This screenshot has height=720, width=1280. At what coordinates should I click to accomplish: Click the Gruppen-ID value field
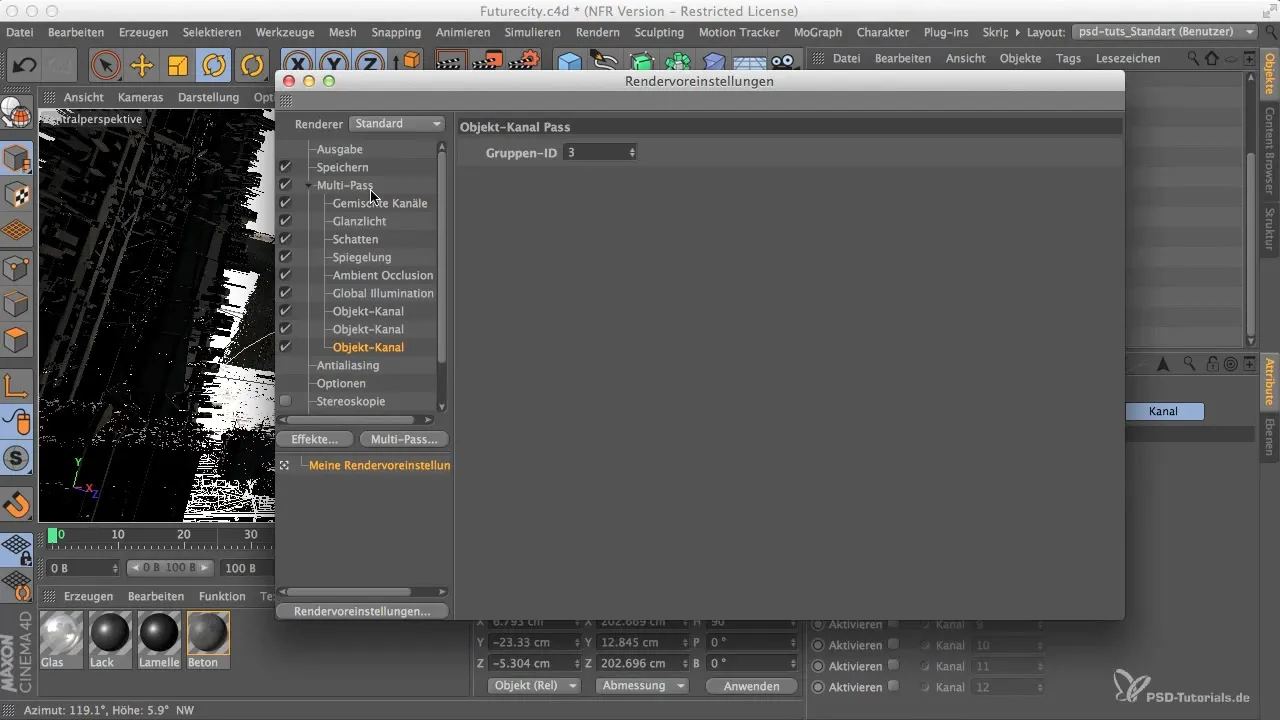pos(594,152)
